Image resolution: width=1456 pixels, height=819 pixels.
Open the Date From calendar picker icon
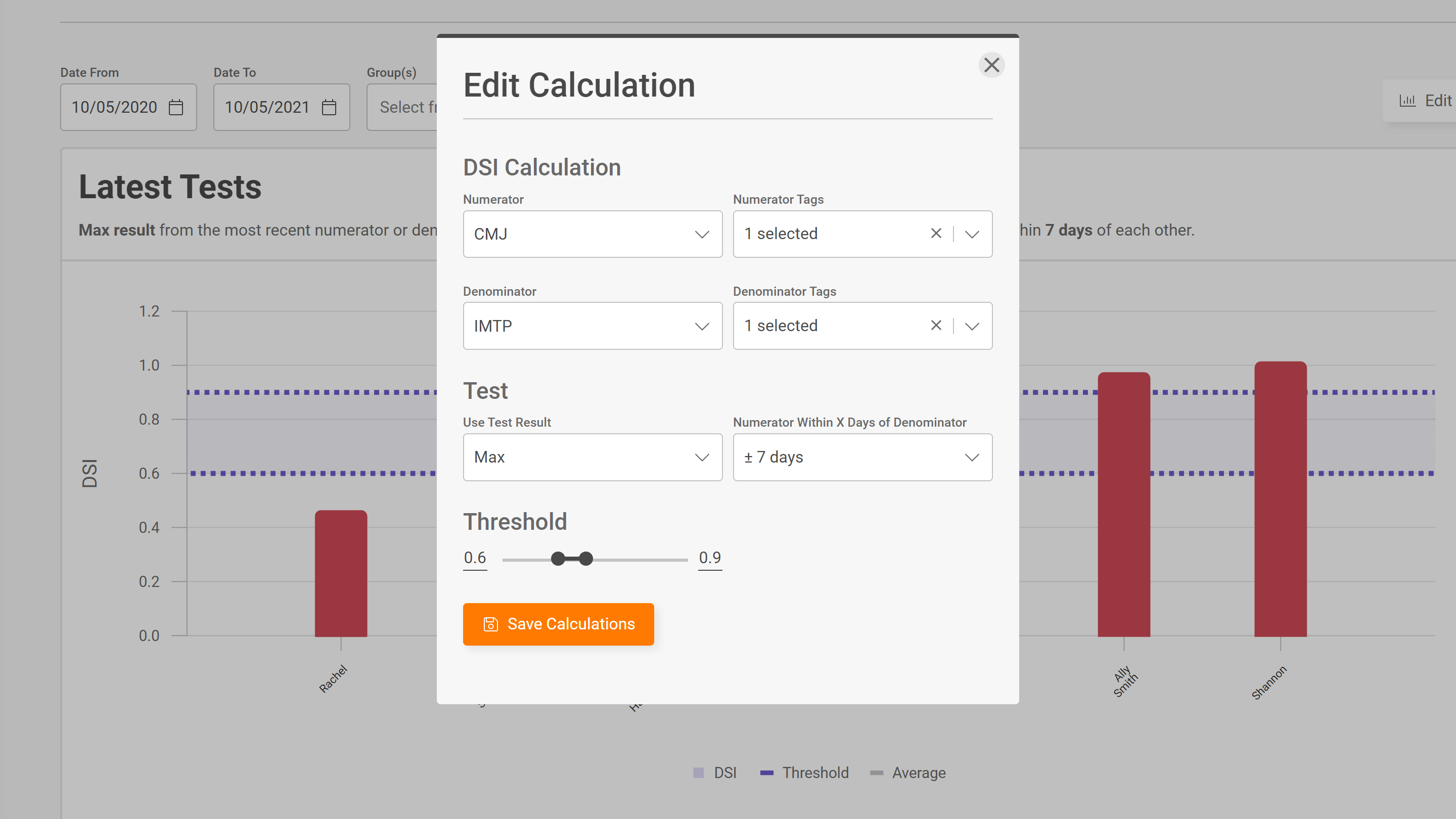[176, 107]
